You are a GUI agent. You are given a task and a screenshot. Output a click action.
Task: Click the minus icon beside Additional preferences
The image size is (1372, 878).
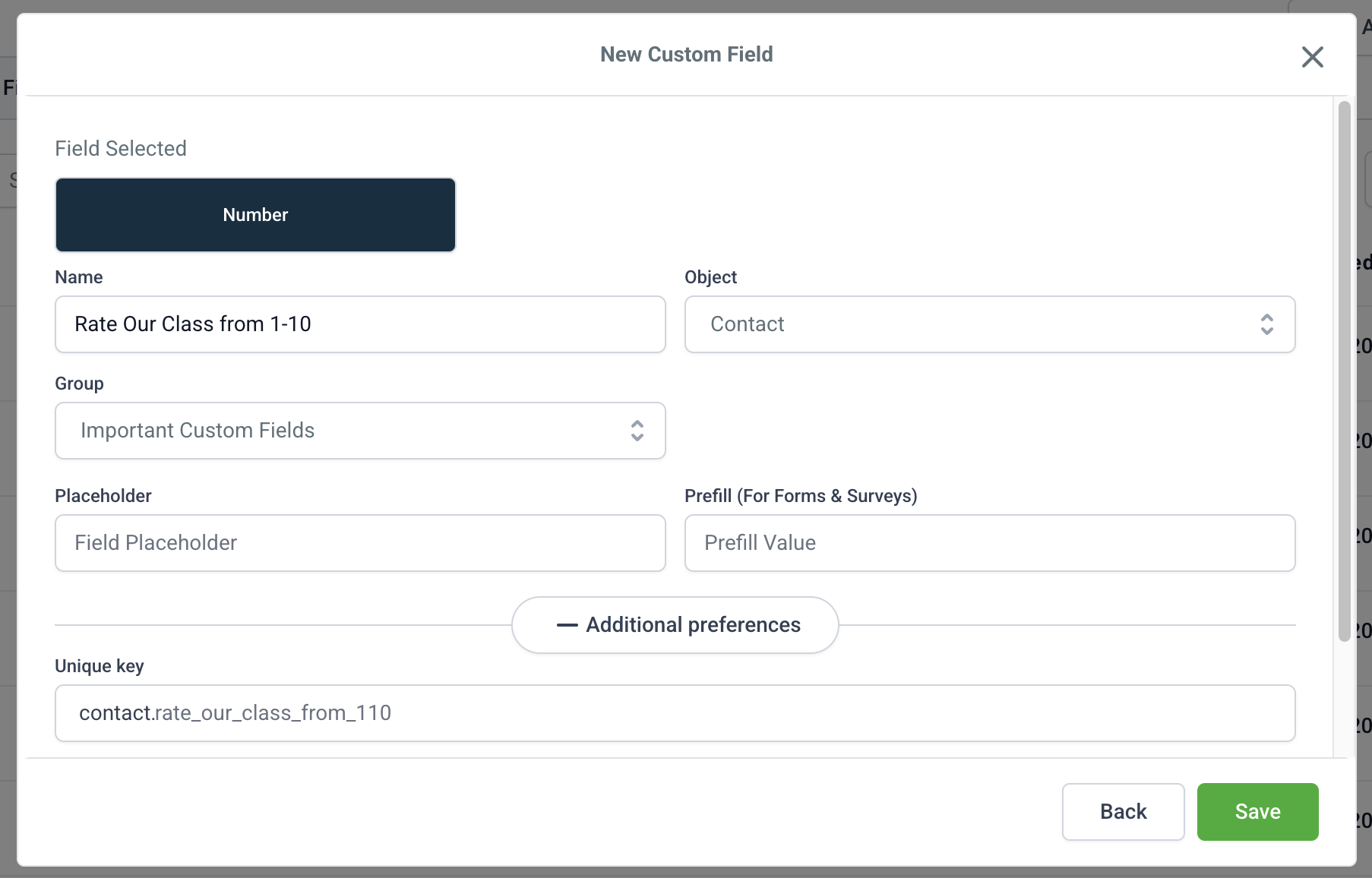click(x=567, y=625)
